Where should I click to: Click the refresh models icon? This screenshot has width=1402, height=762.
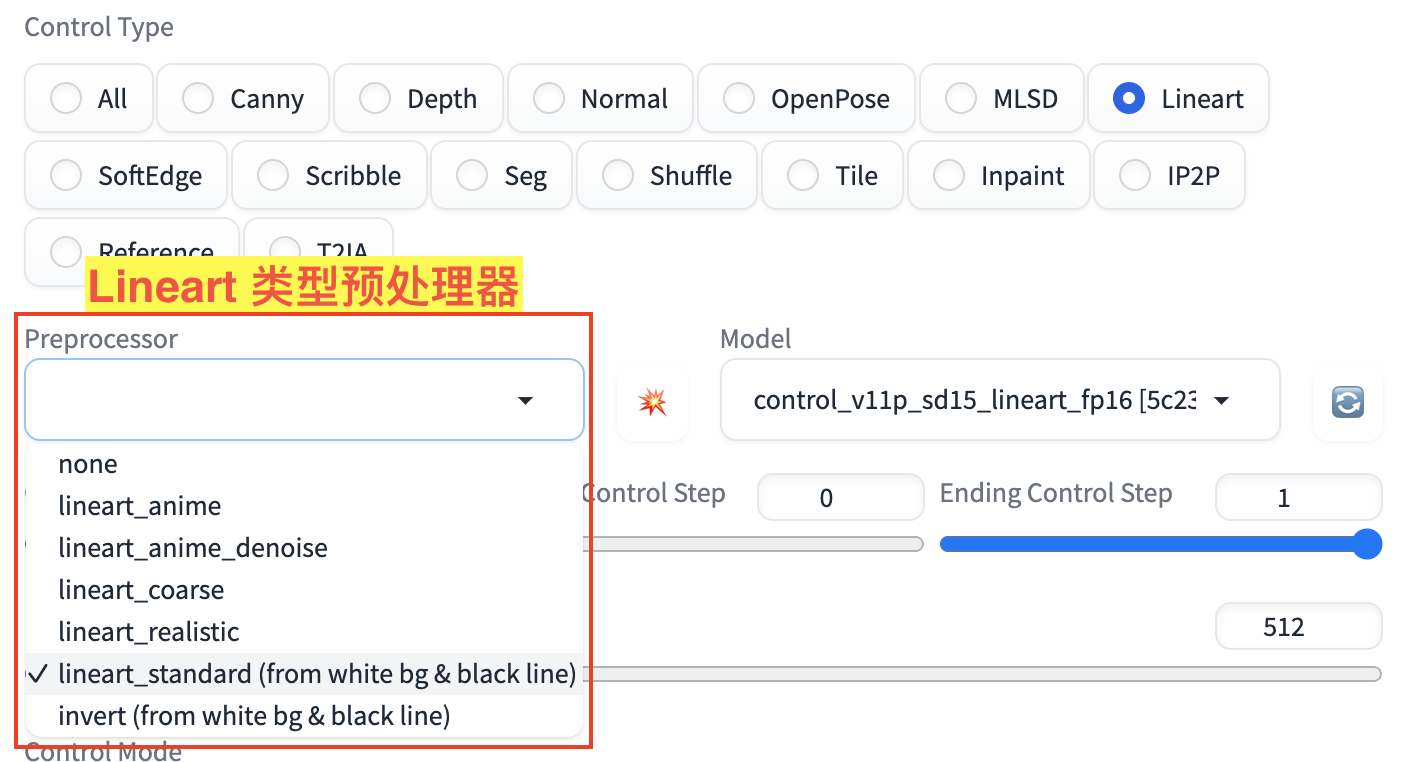1348,402
